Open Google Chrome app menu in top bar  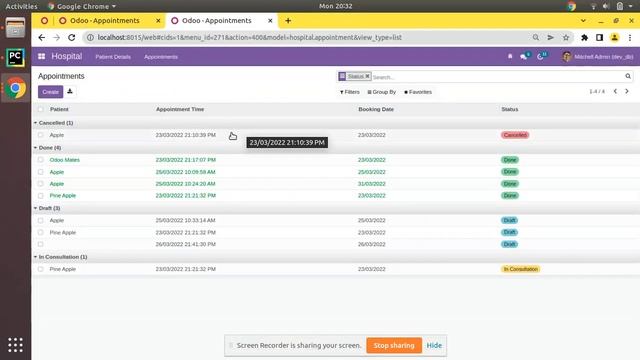coord(82,6)
